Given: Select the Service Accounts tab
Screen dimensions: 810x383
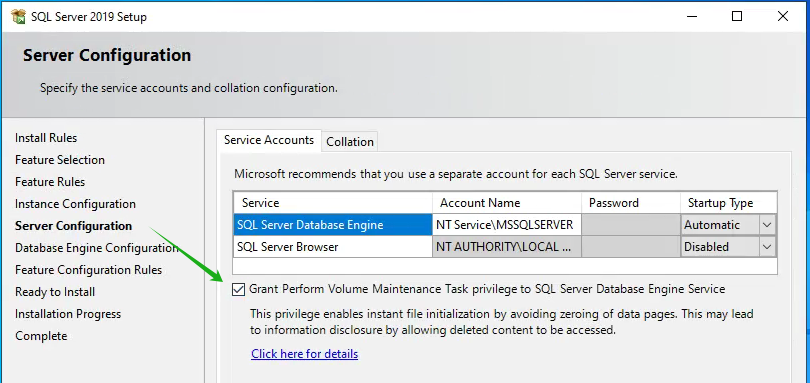Looking at the screenshot, I should click(269, 140).
